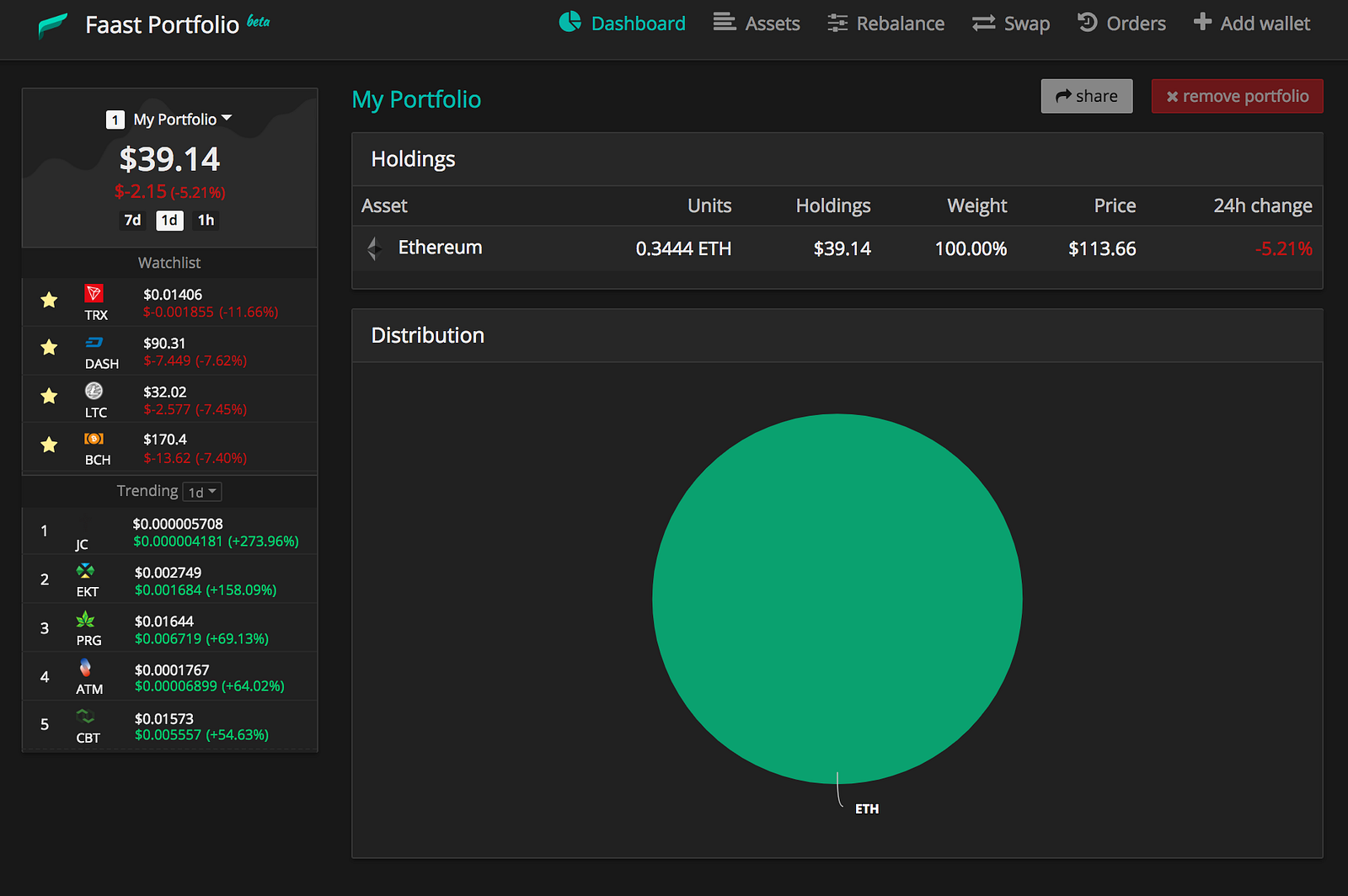Click the LTC coin icon in watchlist
Image resolution: width=1348 pixels, height=896 pixels.
94,391
